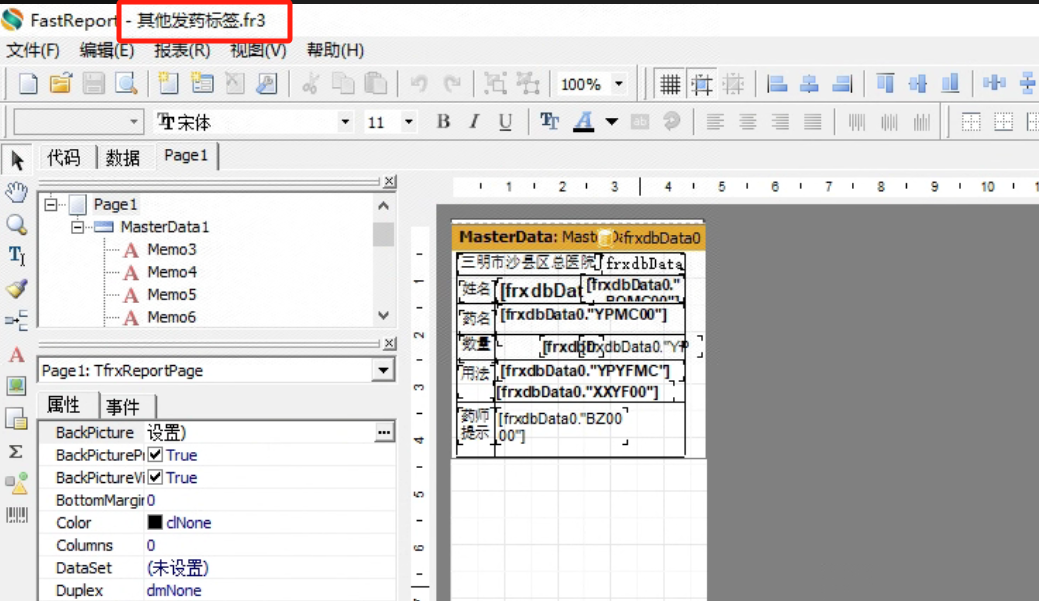Toggle BackPicturePrintable checkbox
The width and height of the screenshot is (1039, 601).
155,455
